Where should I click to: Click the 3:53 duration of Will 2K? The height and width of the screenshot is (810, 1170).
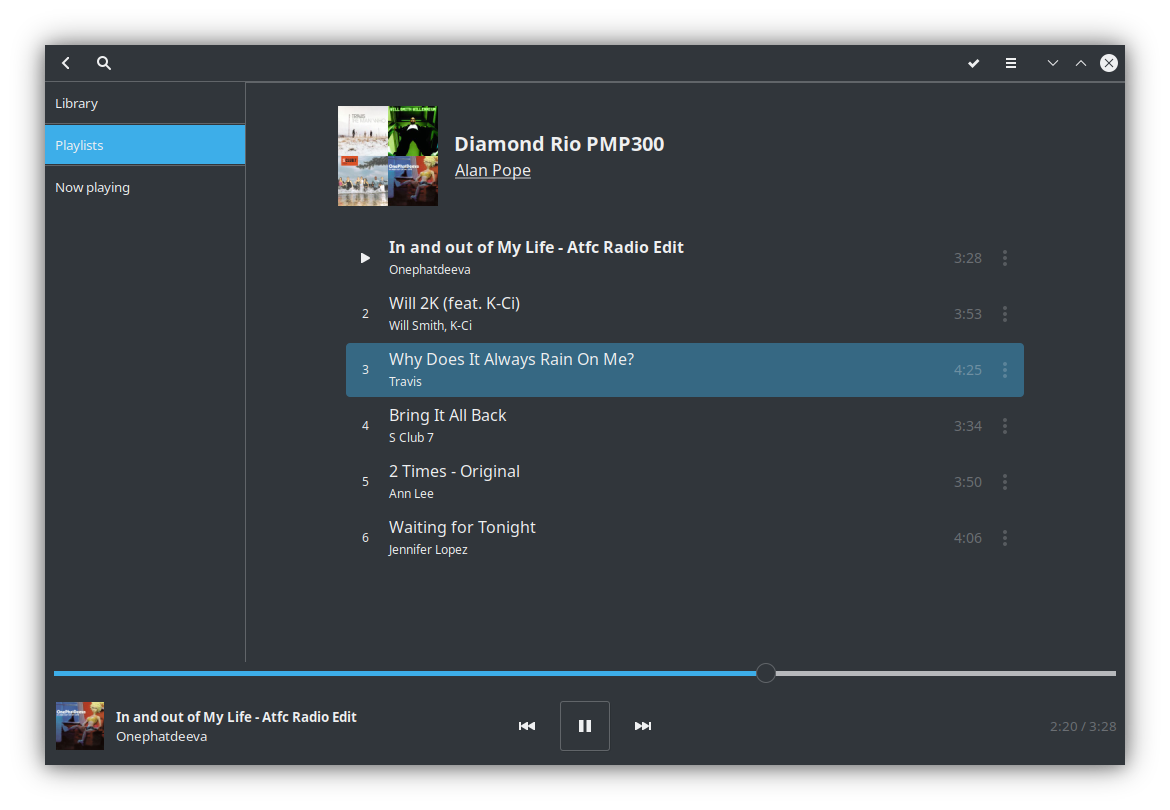point(968,314)
